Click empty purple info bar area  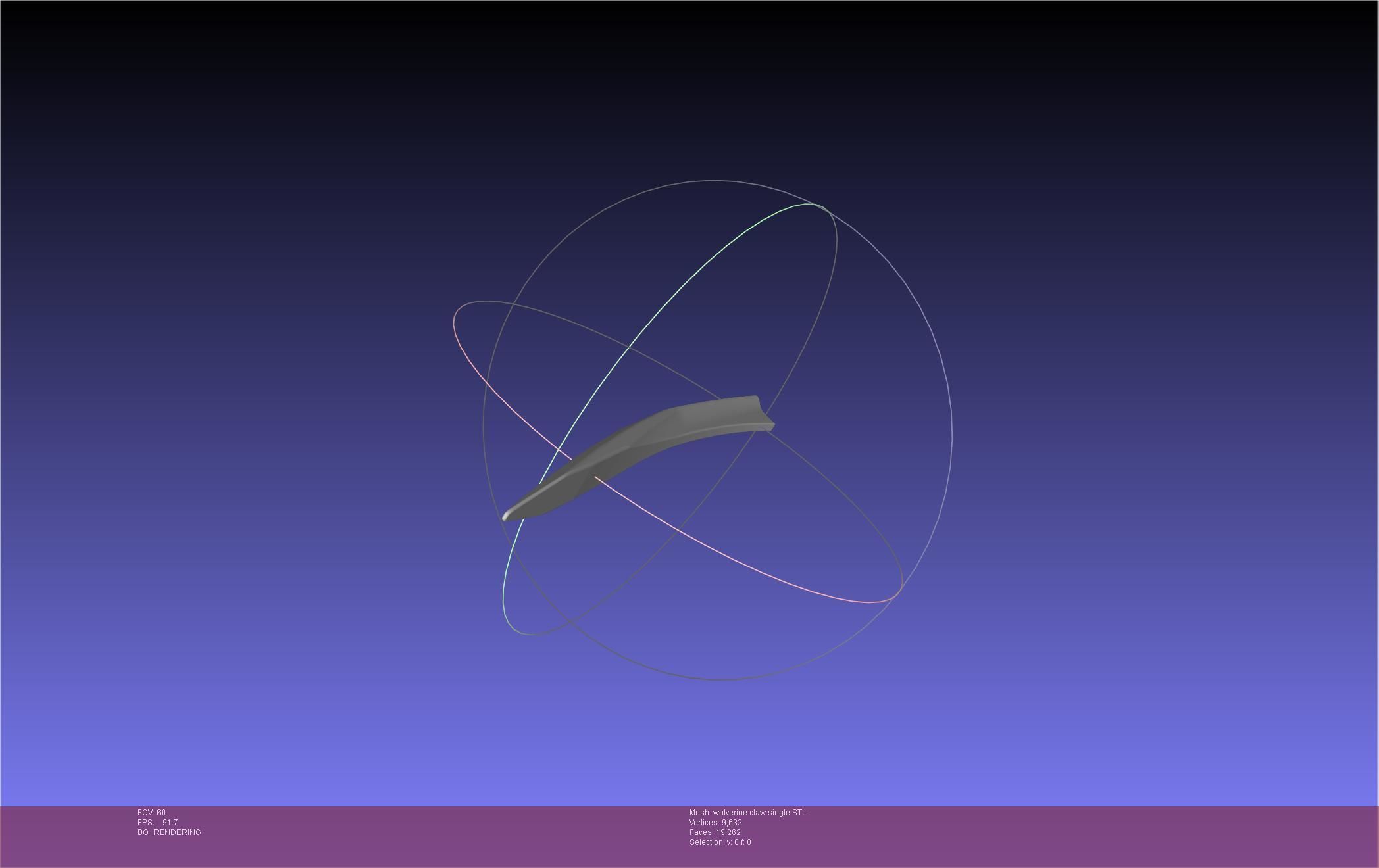[1053, 835]
